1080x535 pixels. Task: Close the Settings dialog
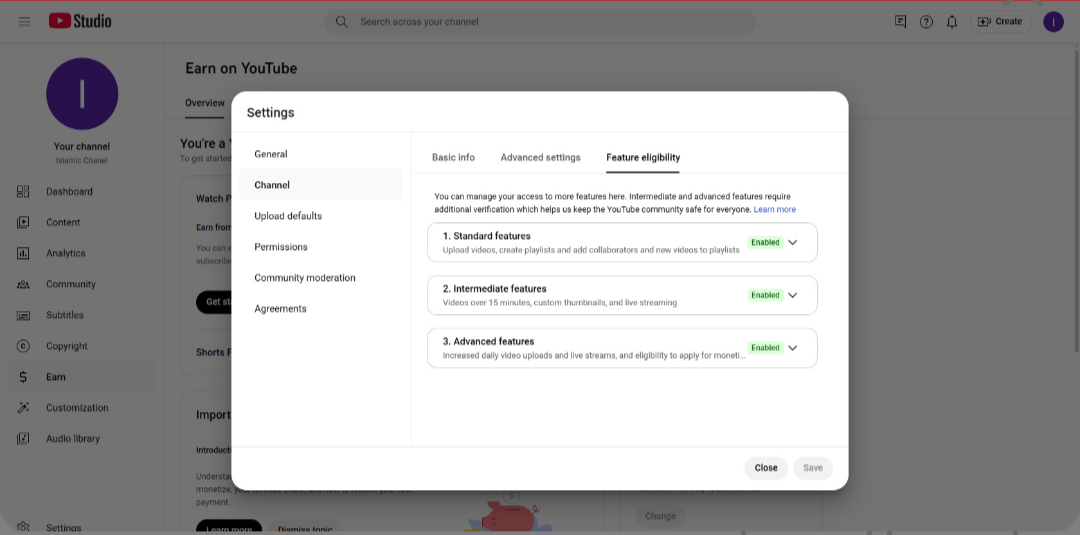click(766, 468)
